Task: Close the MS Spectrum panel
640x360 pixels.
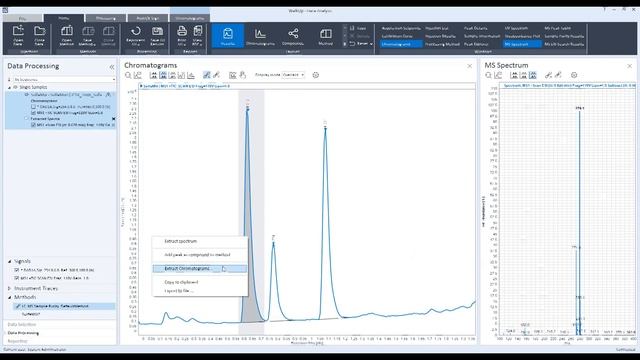Action: (x=629, y=66)
